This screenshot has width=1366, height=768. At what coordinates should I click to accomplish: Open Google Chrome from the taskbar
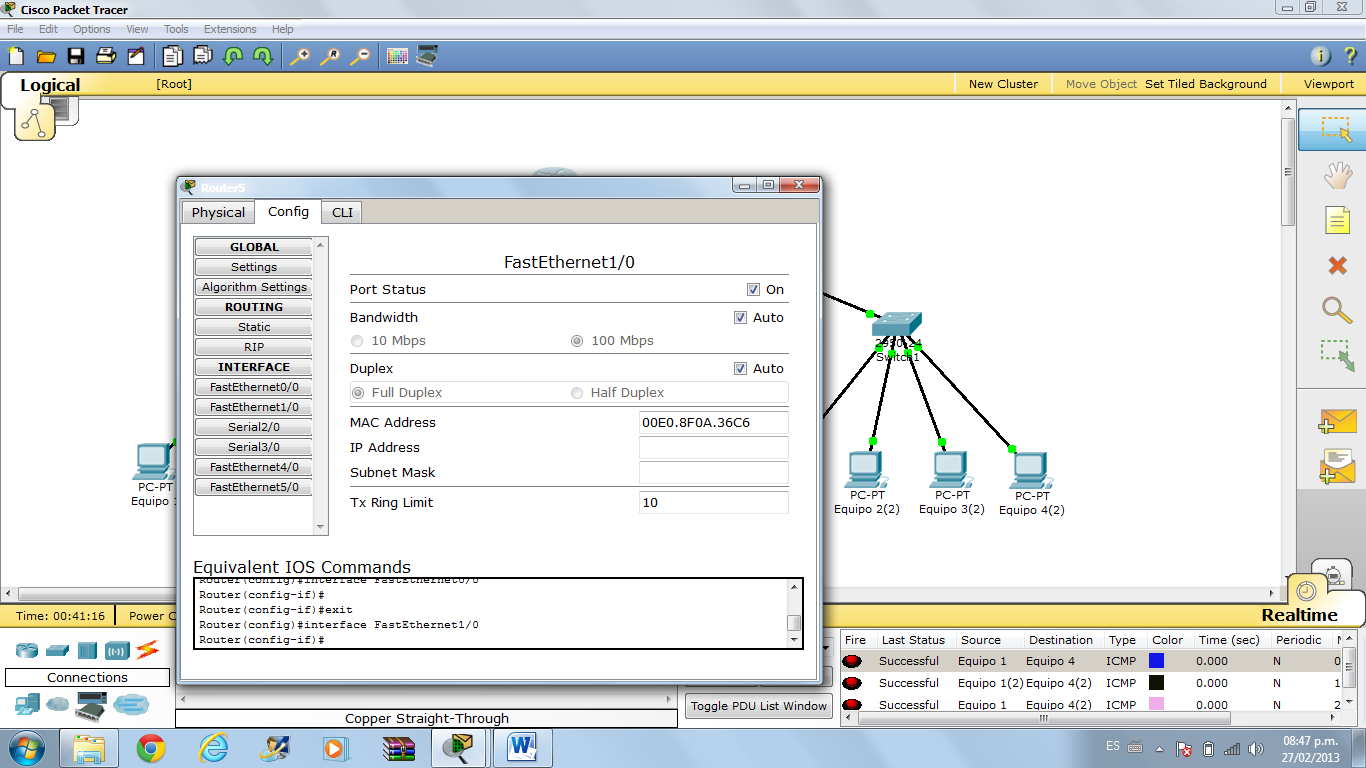pyautogui.click(x=151, y=748)
